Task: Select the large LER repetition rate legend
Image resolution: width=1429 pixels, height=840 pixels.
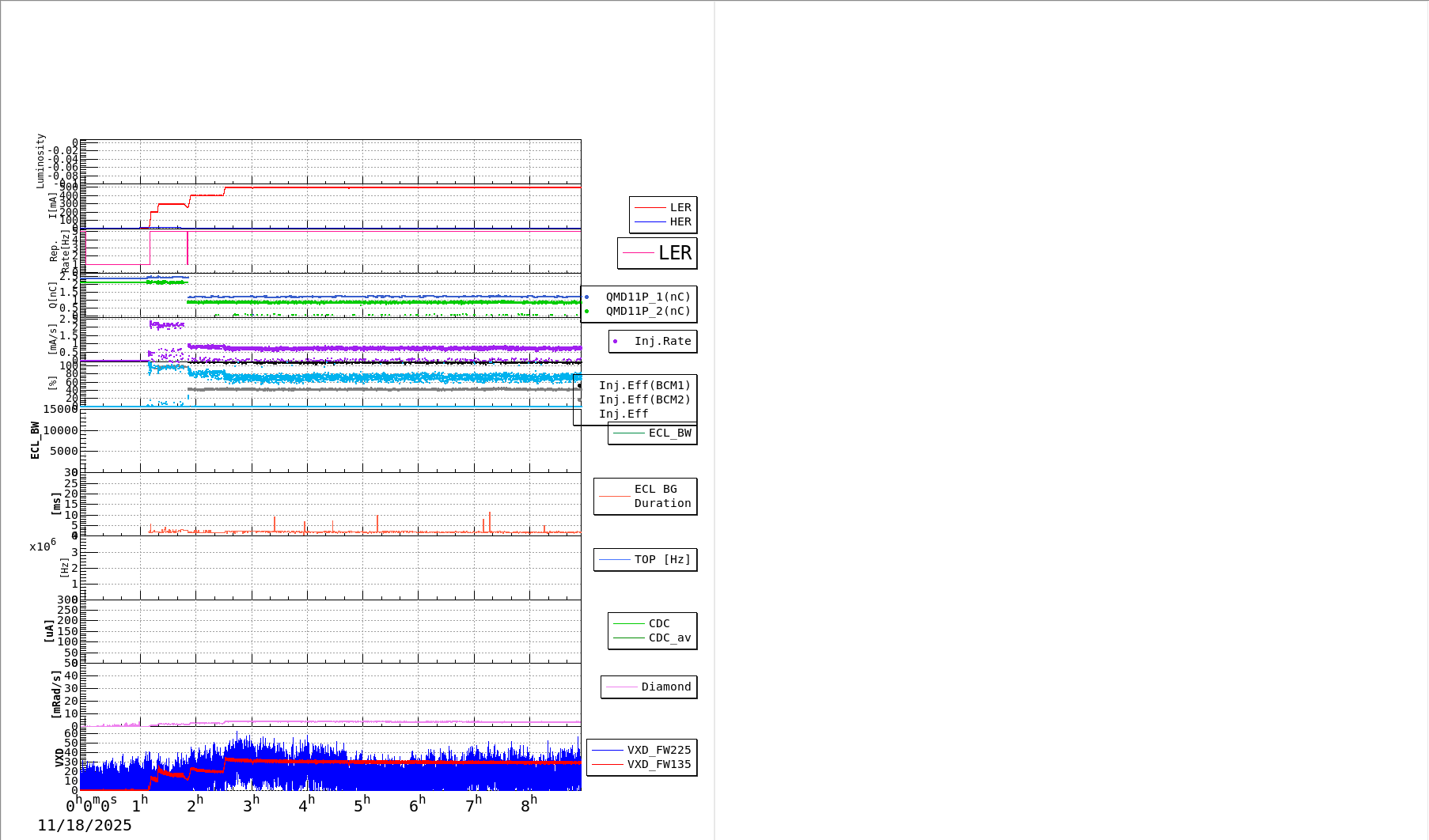Action: (x=658, y=253)
